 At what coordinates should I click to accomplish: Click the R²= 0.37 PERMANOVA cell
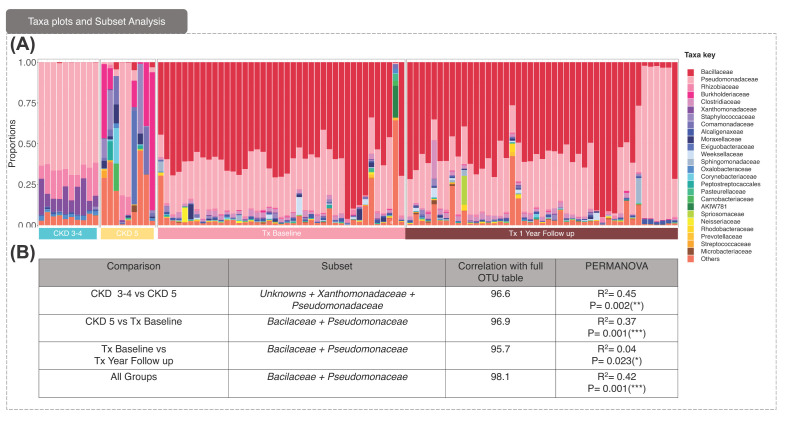click(616, 328)
